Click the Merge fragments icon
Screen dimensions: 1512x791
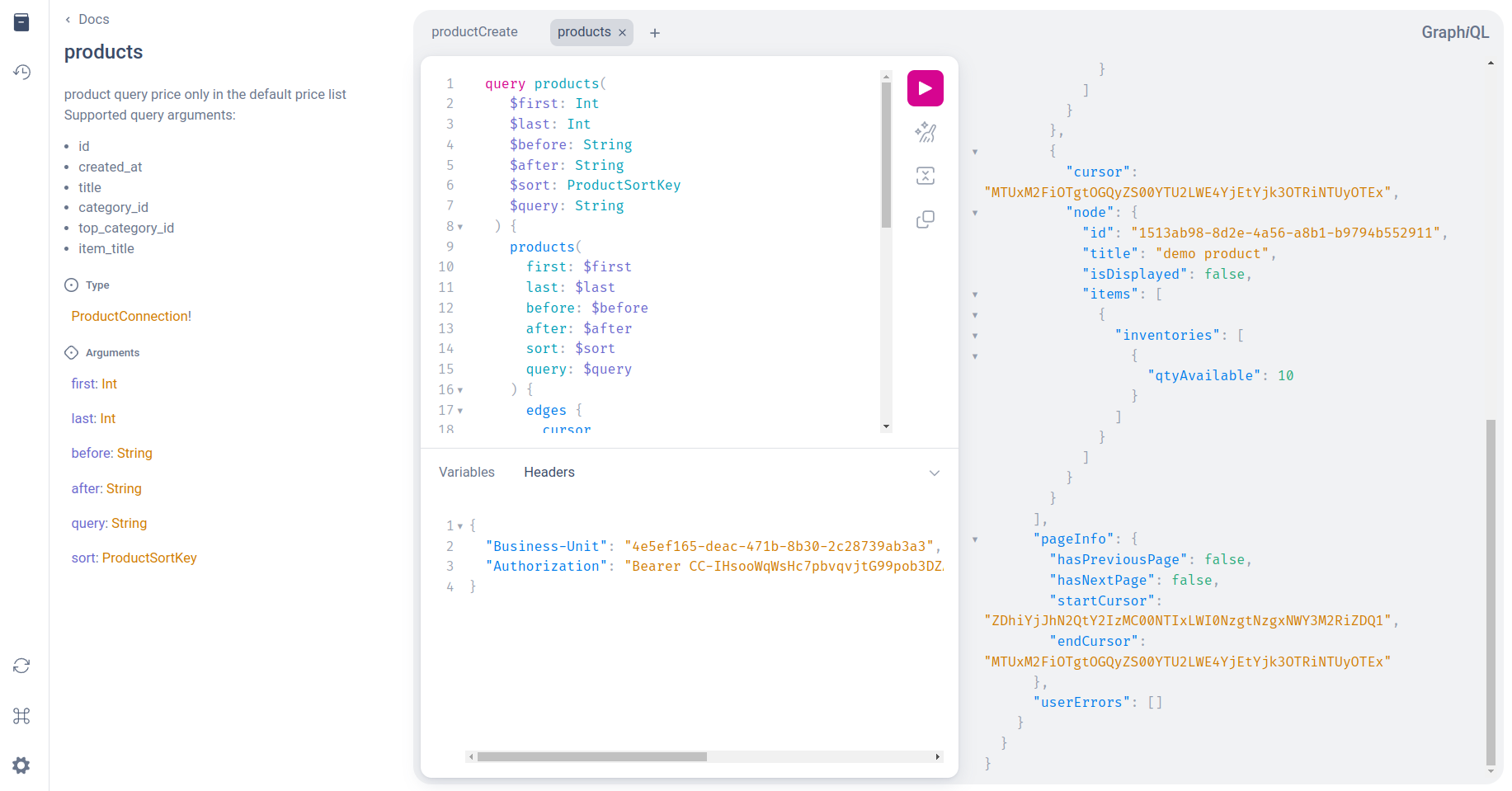925,176
